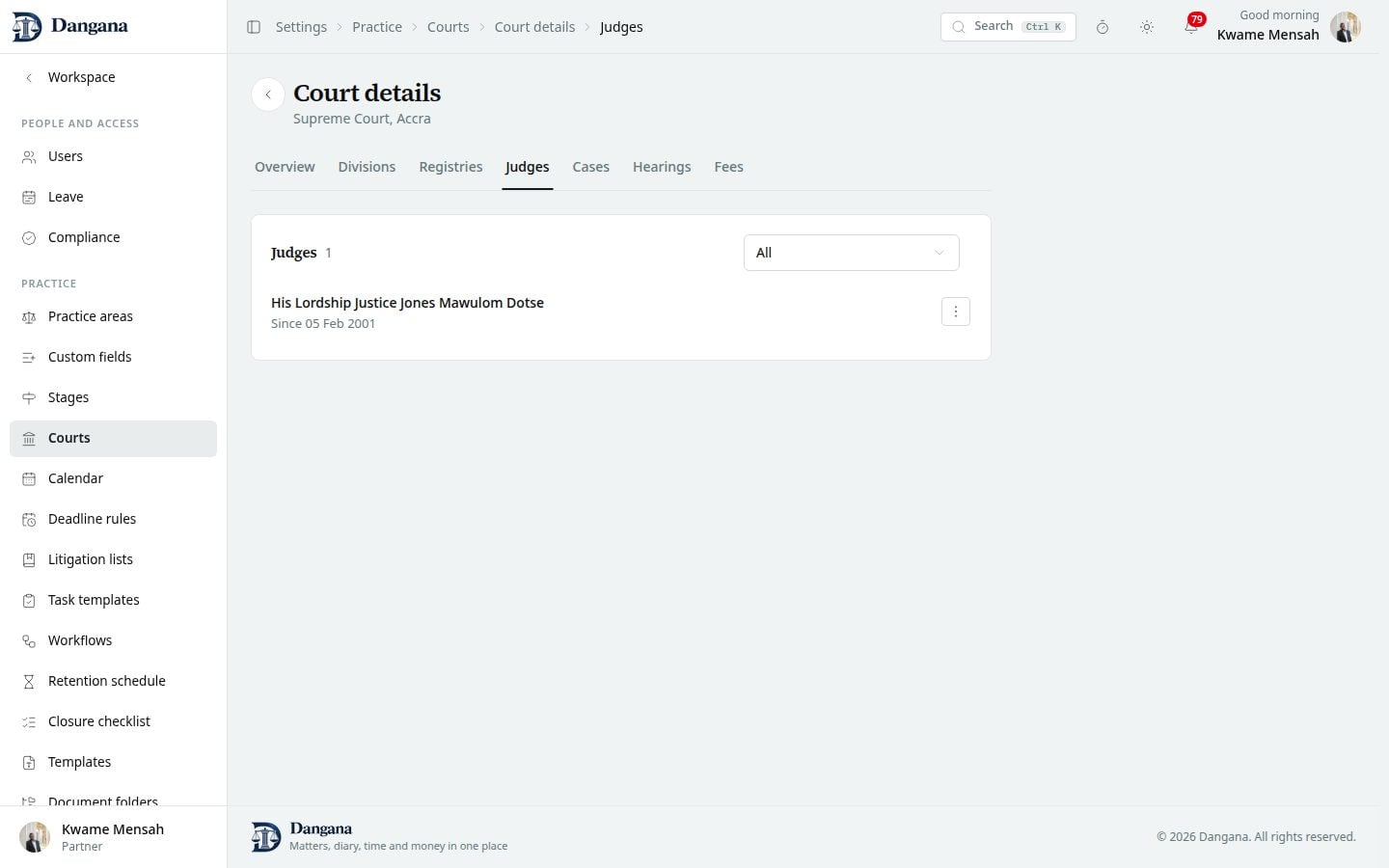Click the Search box in header
Image resolution: width=1389 pixels, height=868 pixels.
[x=1008, y=26]
